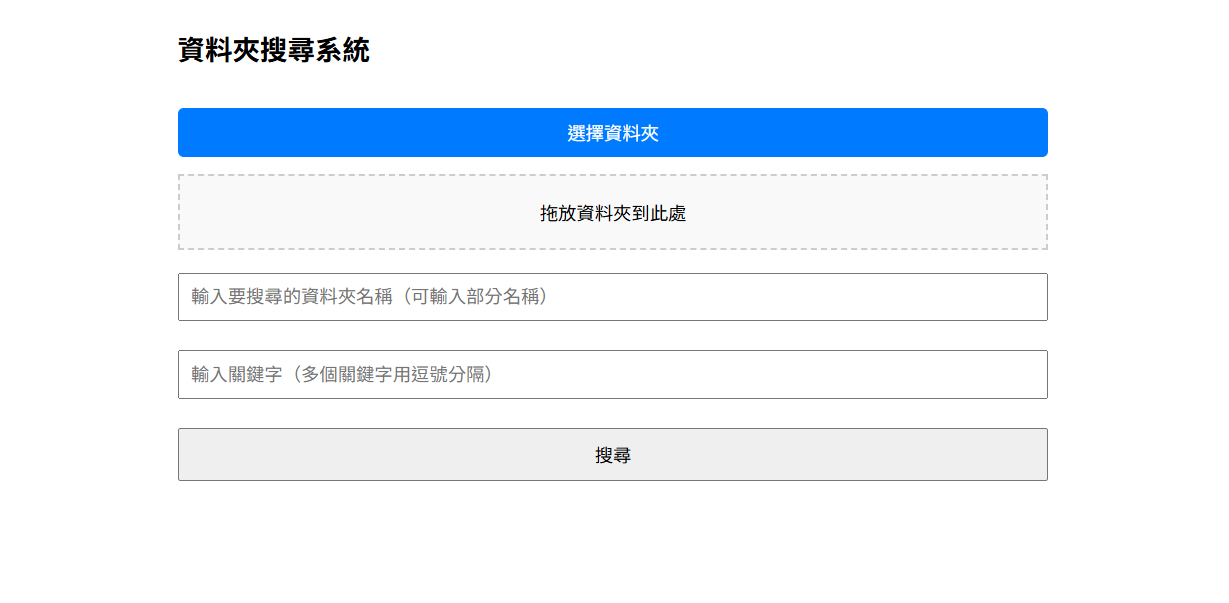Click the title text 資料夾搜尋系統
The height and width of the screenshot is (603, 1229).
274,50
